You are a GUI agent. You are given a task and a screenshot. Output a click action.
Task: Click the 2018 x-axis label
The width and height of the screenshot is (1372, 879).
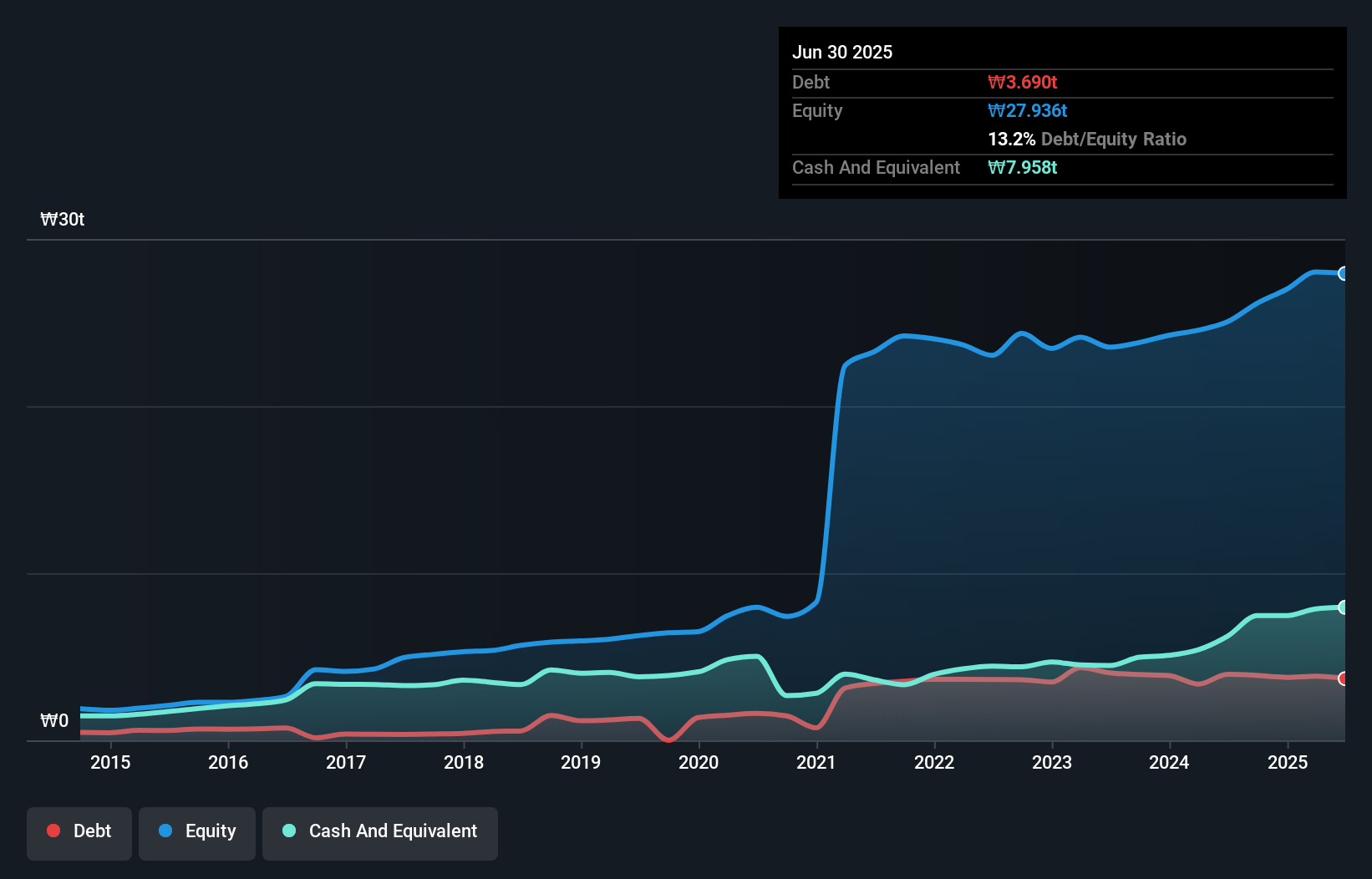(x=464, y=762)
